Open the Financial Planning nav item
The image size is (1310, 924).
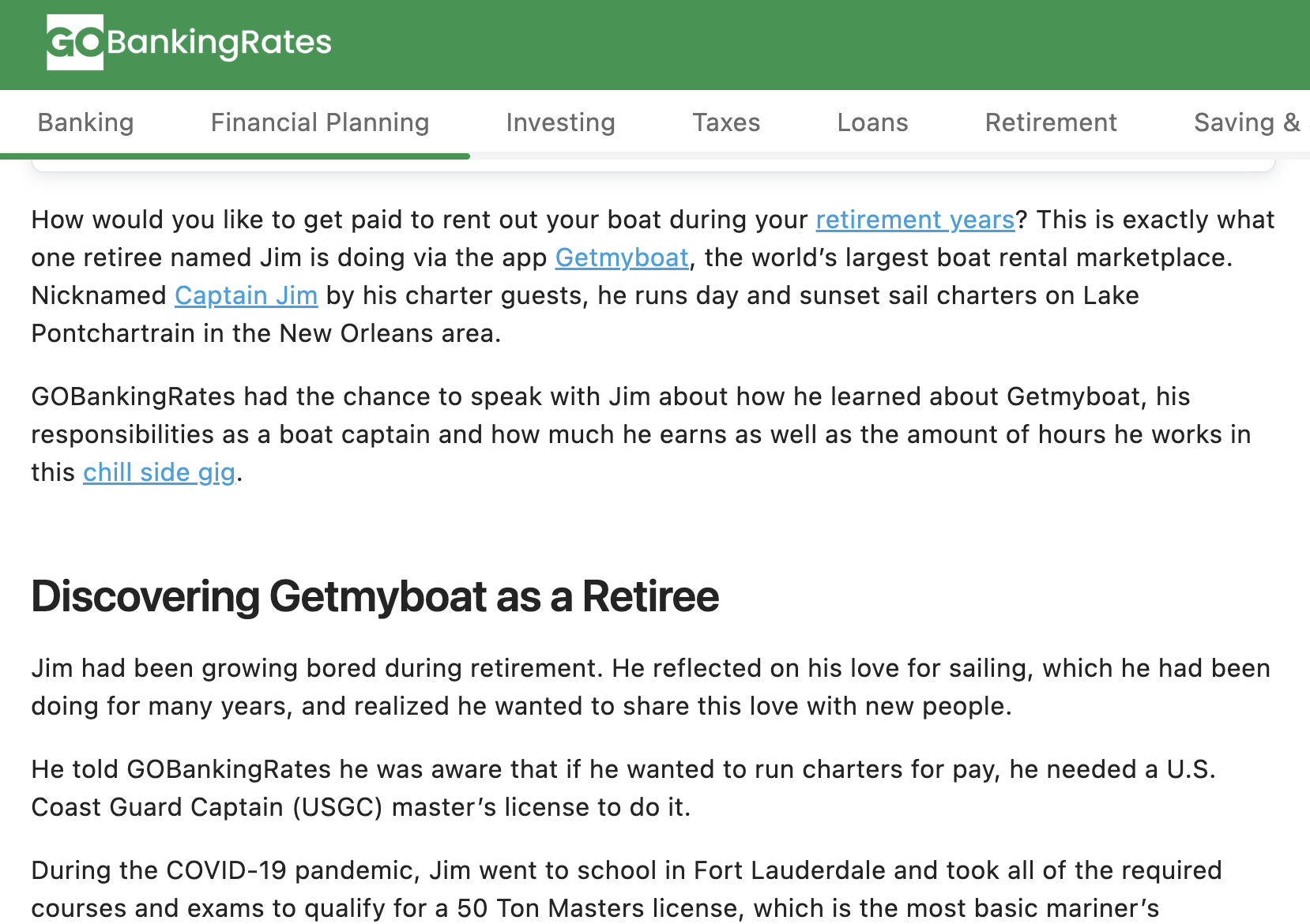point(319,122)
